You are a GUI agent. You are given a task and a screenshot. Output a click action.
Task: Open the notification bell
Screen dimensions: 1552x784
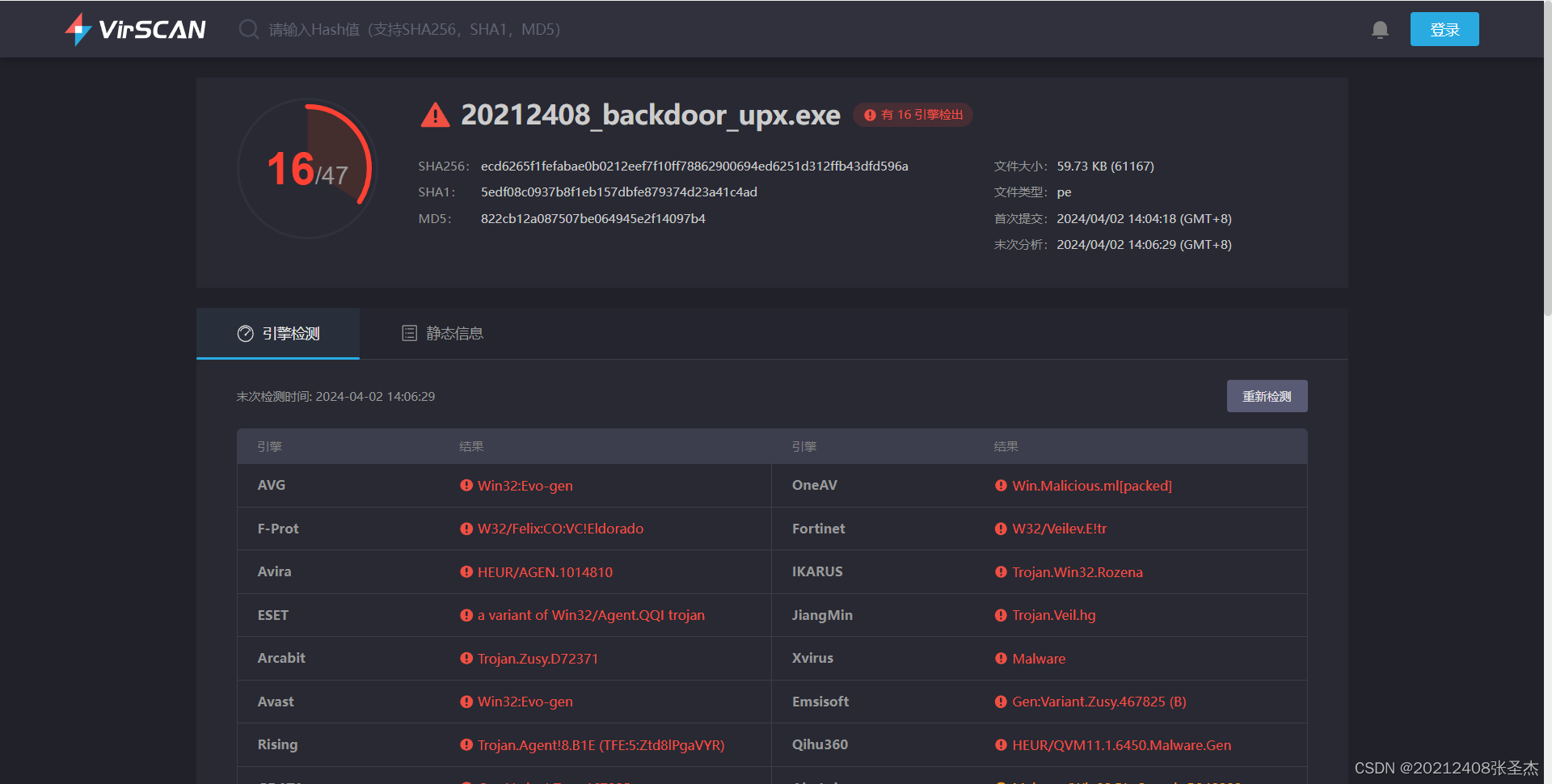point(1380,30)
